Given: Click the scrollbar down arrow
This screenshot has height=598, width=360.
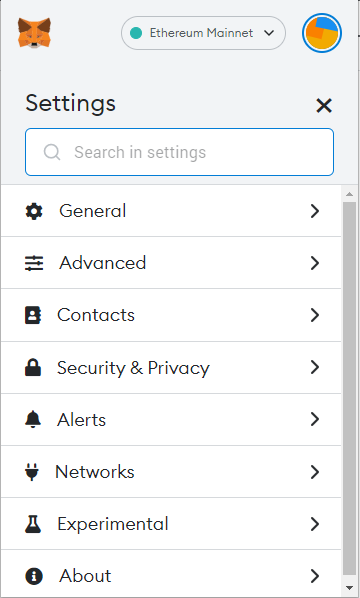Looking at the screenshot, I should click(349, 588).
